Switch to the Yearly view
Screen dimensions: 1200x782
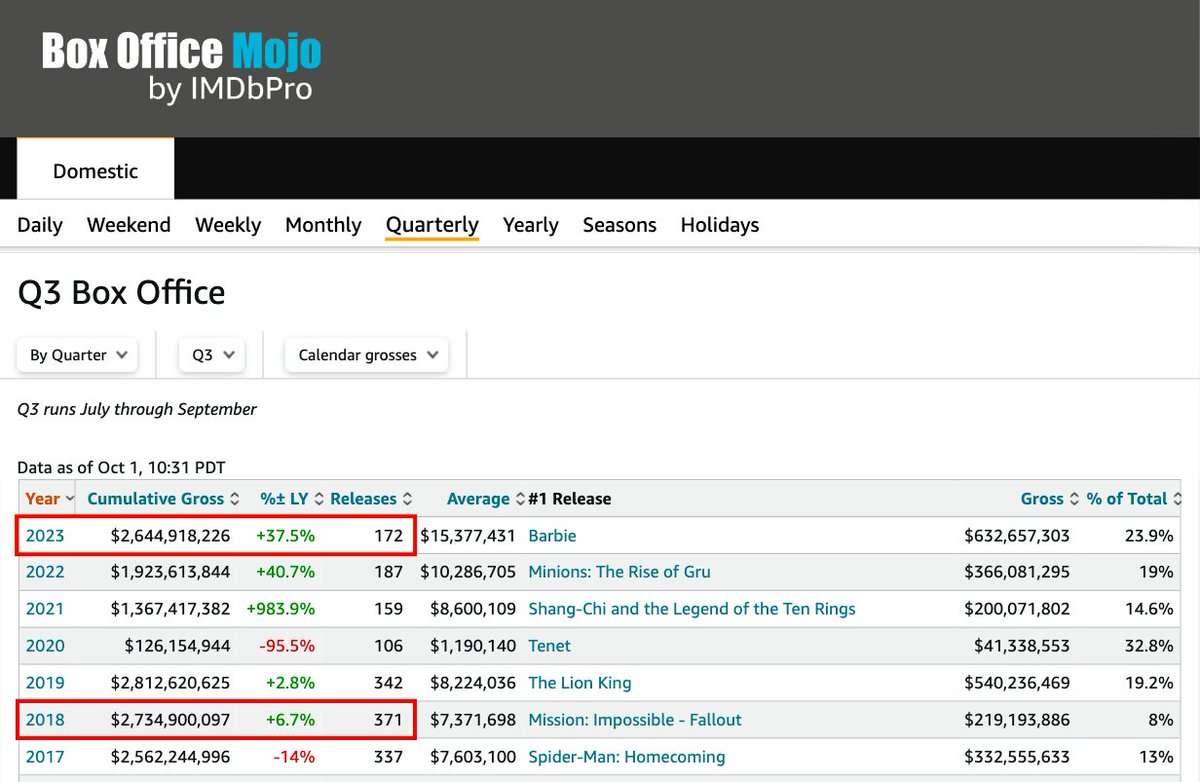pyautogui.click(x=530, y=225)
